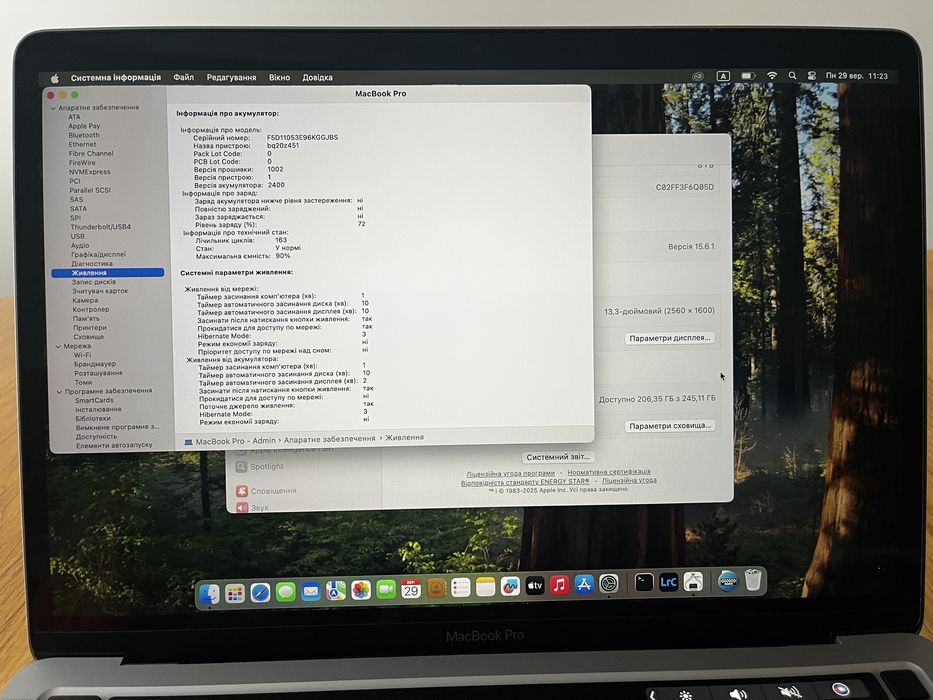Open Calendar showing 29 in Dock
Screen dimensions: 933x700
(411, 589)
